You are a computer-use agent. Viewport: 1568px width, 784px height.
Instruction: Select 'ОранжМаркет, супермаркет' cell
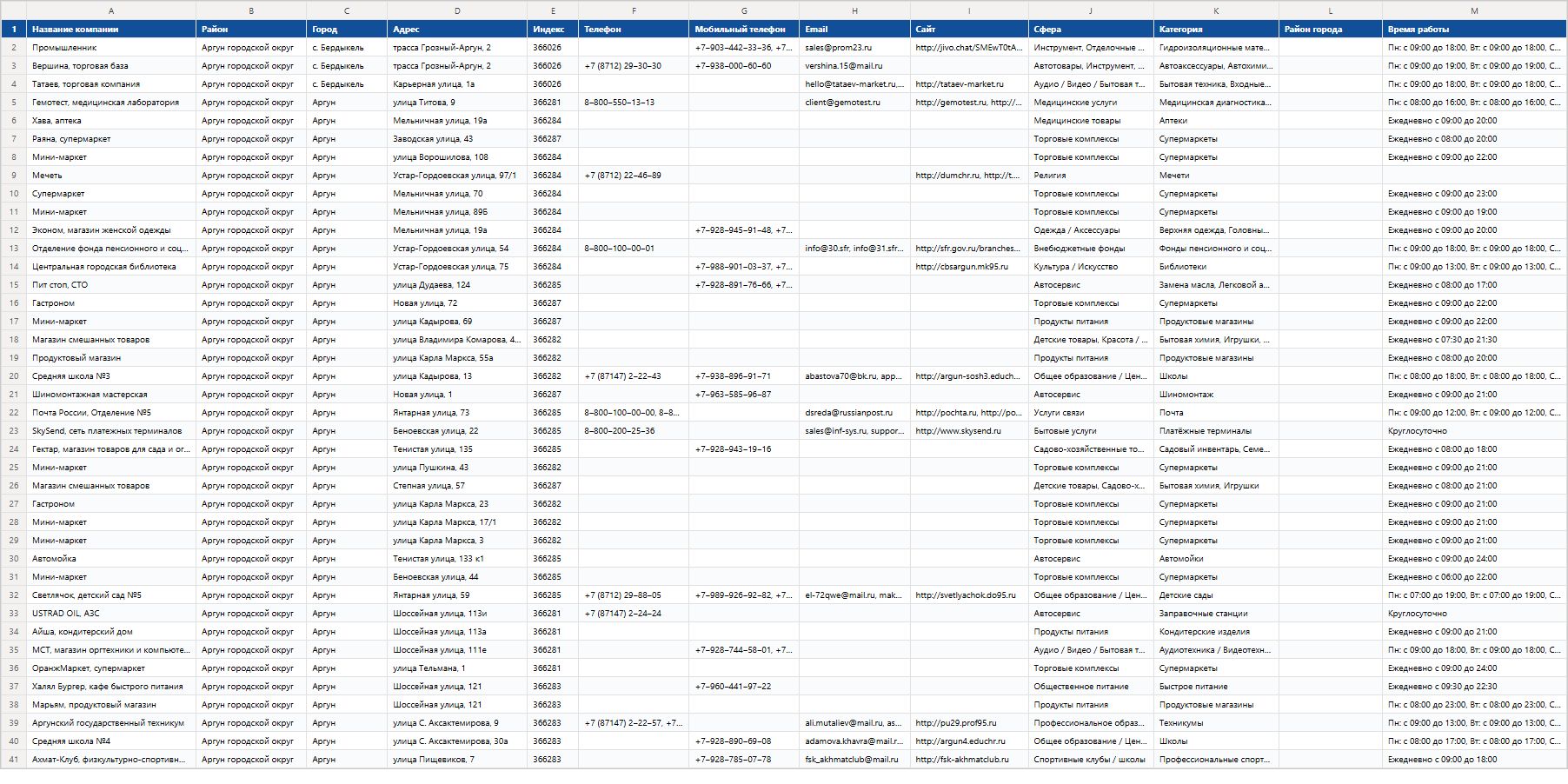pos(111,668)
